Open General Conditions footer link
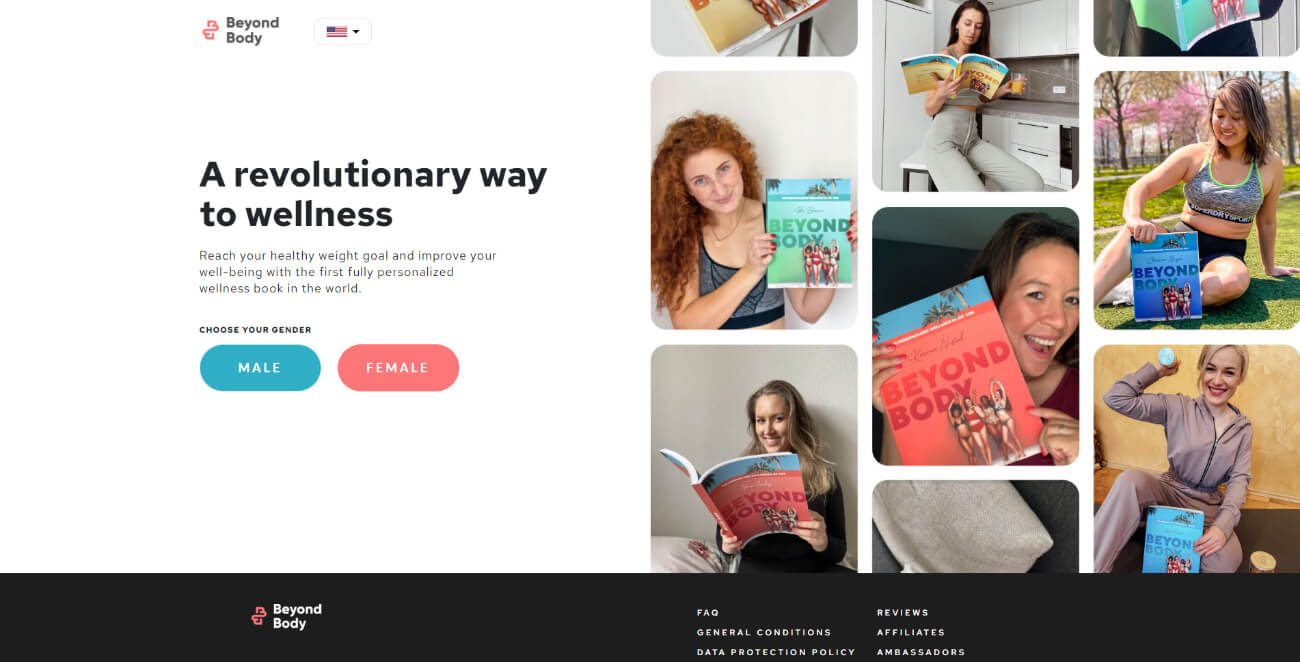Viewport: 1300px width, 662px height. click(x=764, y=632)
